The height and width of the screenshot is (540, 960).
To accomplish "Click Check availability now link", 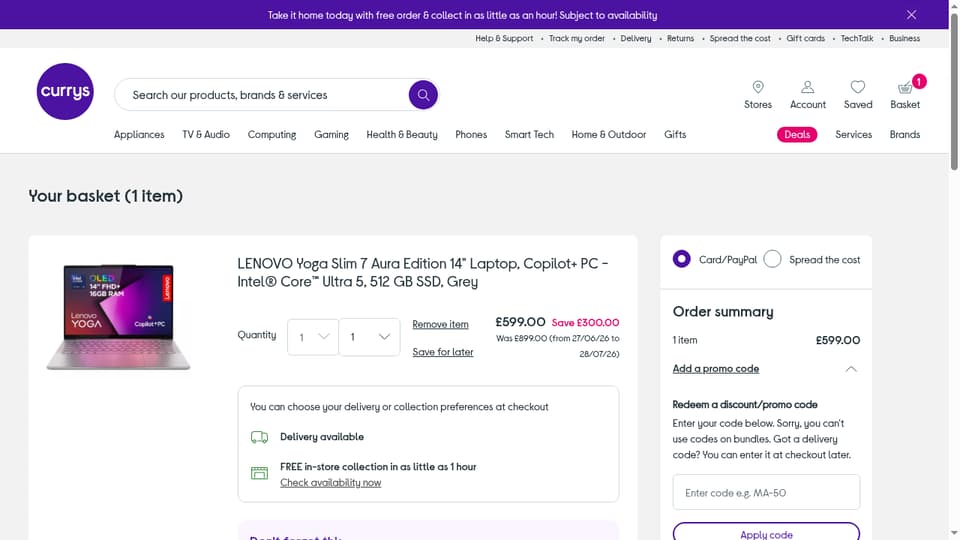I will tap(331, 482).
